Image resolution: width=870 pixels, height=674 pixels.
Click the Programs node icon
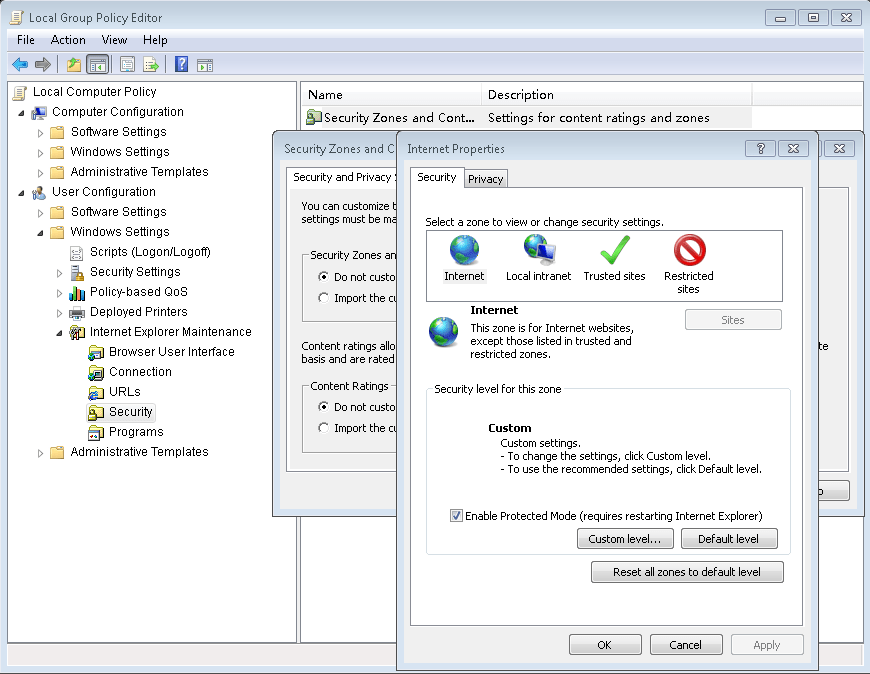click(95, 433)
